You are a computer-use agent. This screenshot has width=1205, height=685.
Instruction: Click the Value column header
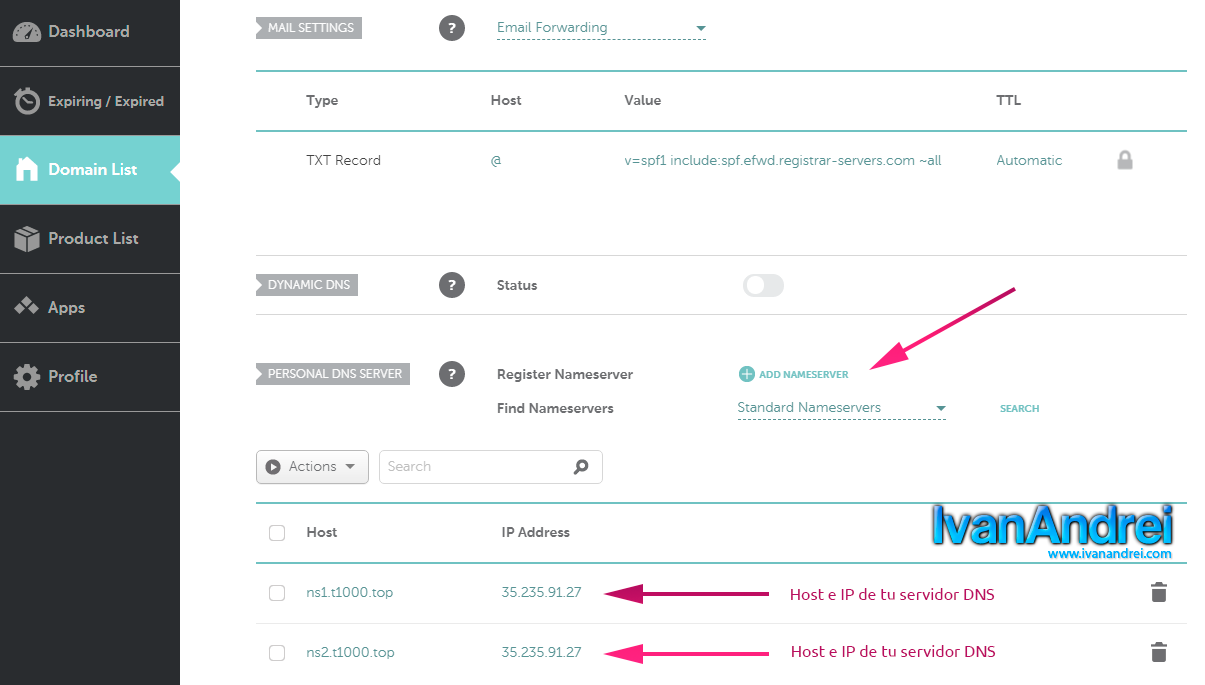point(642,100)
